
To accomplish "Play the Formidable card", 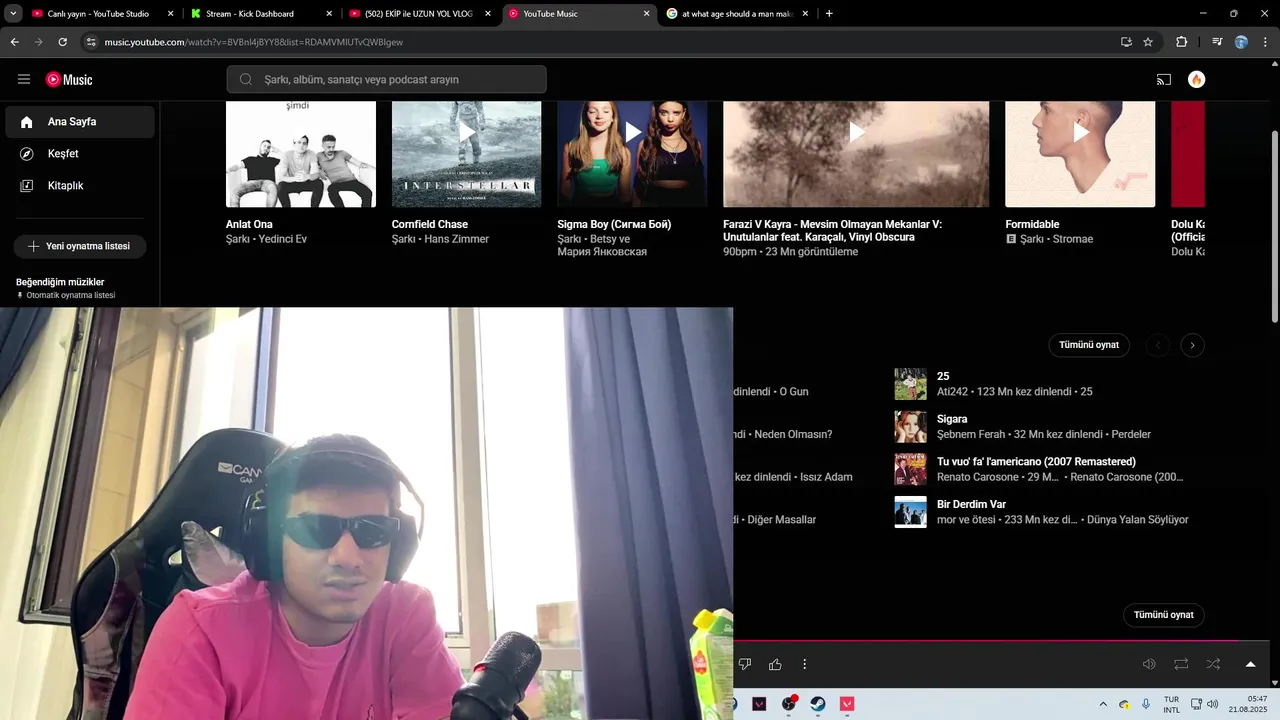I will 1080,132.
